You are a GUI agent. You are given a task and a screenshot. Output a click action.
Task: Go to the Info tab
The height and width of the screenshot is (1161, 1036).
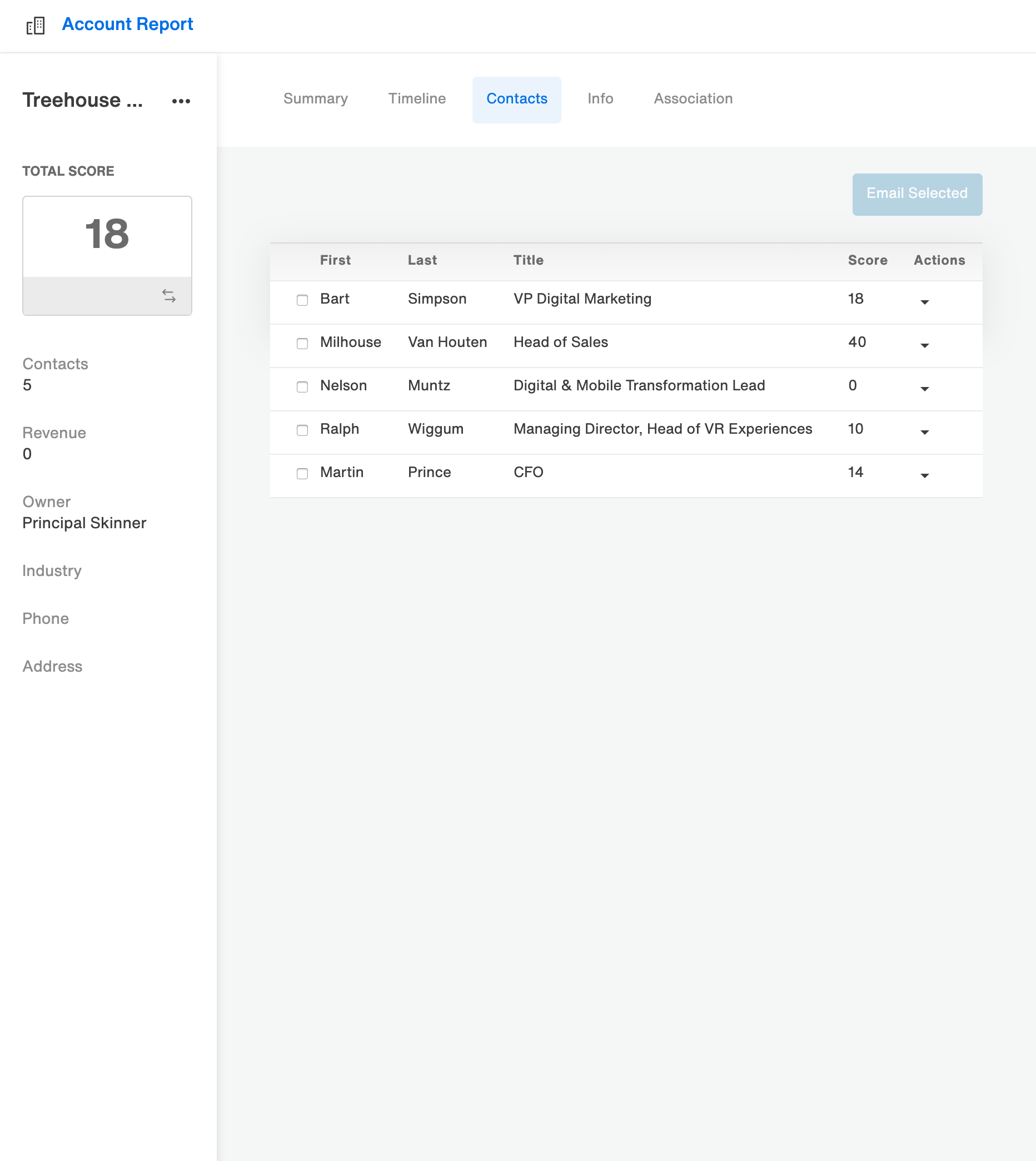pyautogui.click(x=600, y=99)
